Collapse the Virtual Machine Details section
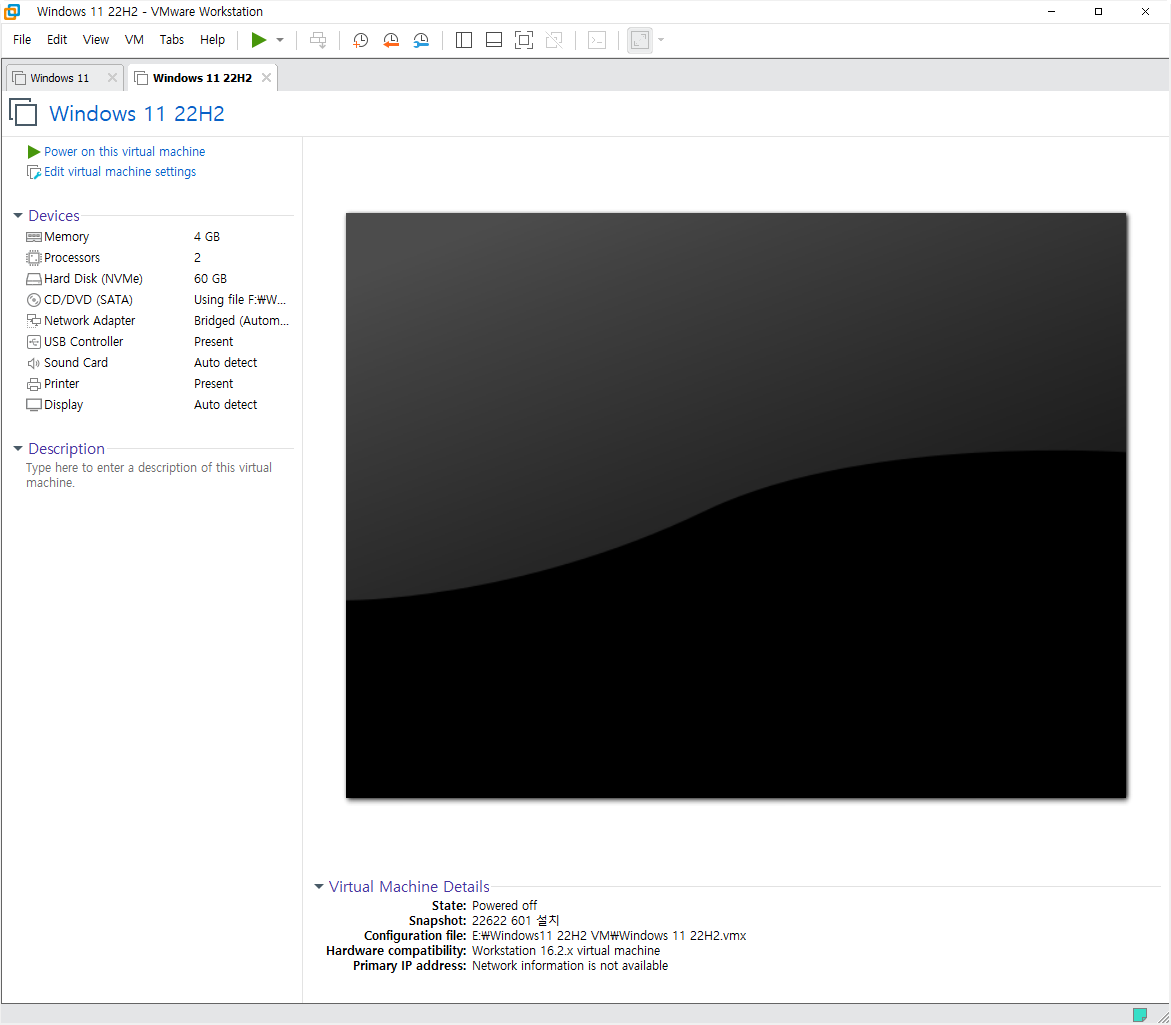The image size is (1171, 1025). 319,887
